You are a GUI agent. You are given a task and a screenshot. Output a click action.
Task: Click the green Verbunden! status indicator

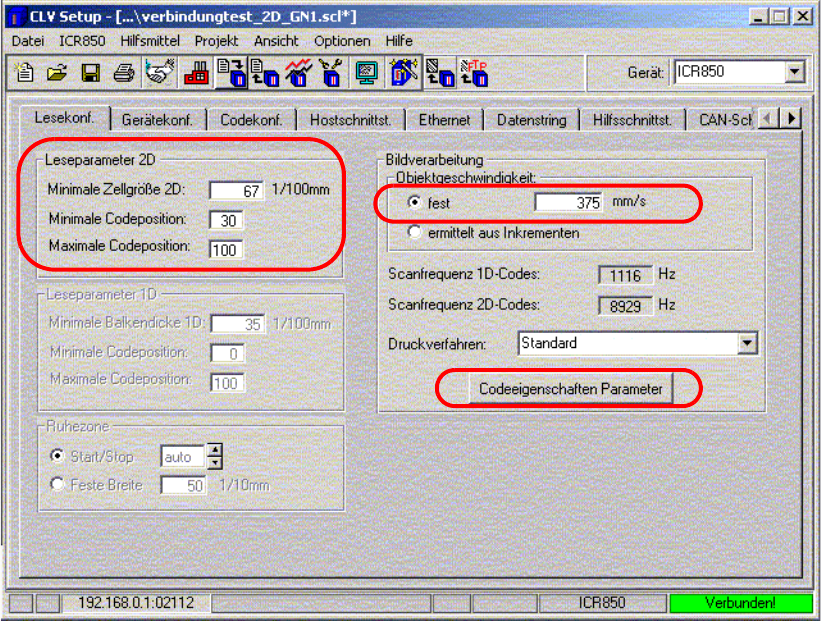[740, 603]
